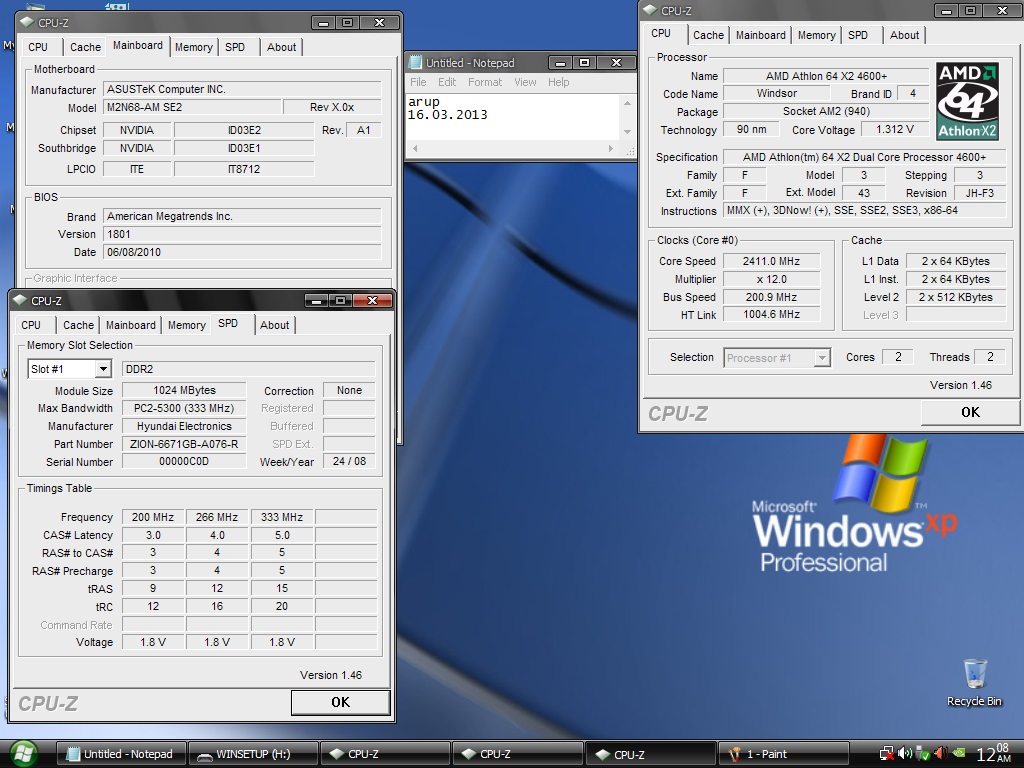Click title icon of CPU-Z processor window

(x=650, y=10)
